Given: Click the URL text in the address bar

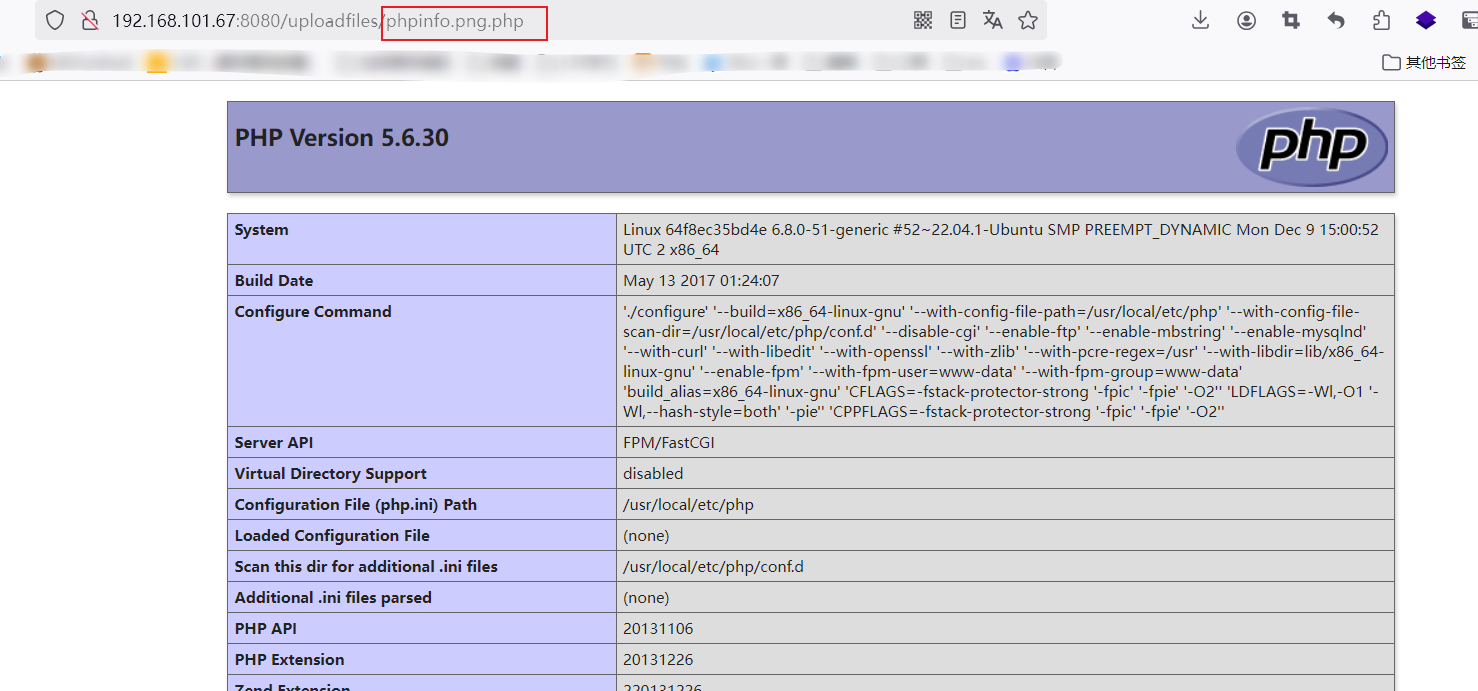Looking at the screenshot, I should click(317, 21).
